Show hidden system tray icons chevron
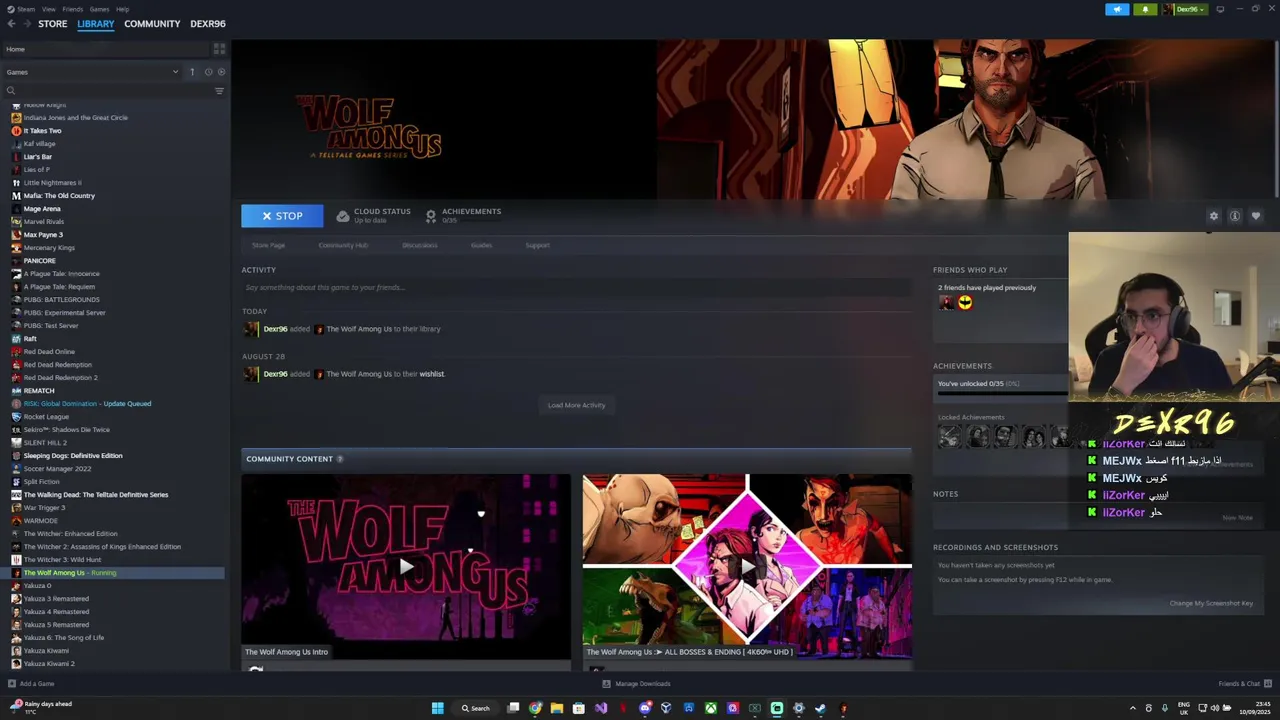The image size is (1280, 720). pyautogui.click(x=1133, y=708)
